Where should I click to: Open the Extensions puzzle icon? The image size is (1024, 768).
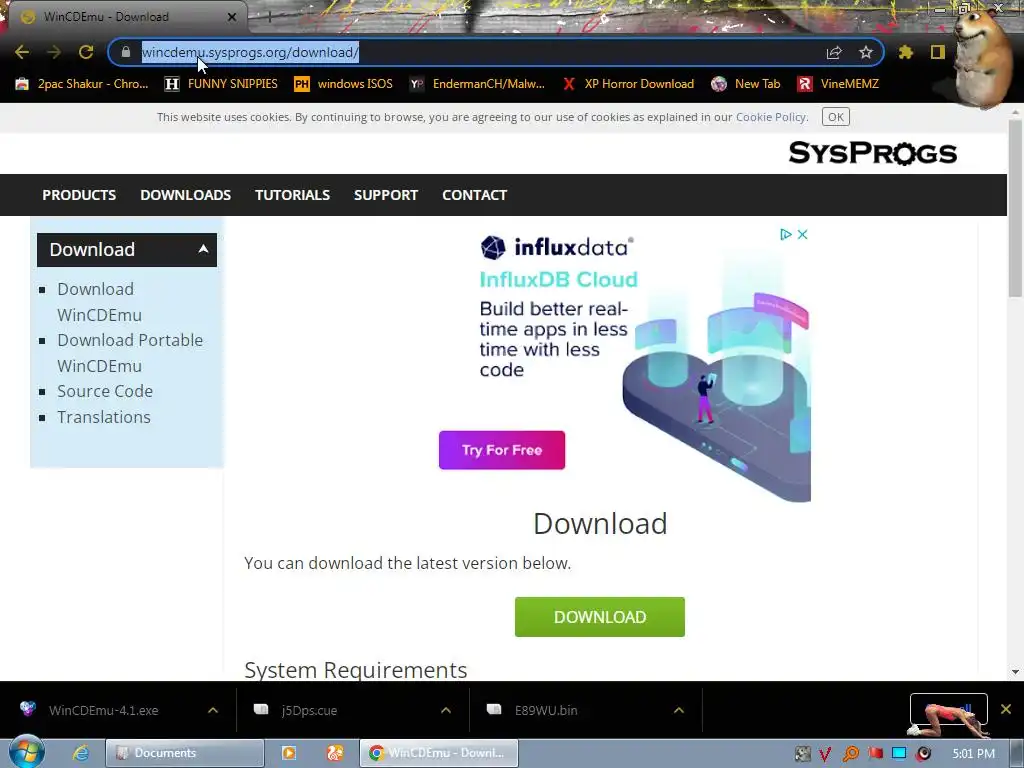click(x=905, y=52)
